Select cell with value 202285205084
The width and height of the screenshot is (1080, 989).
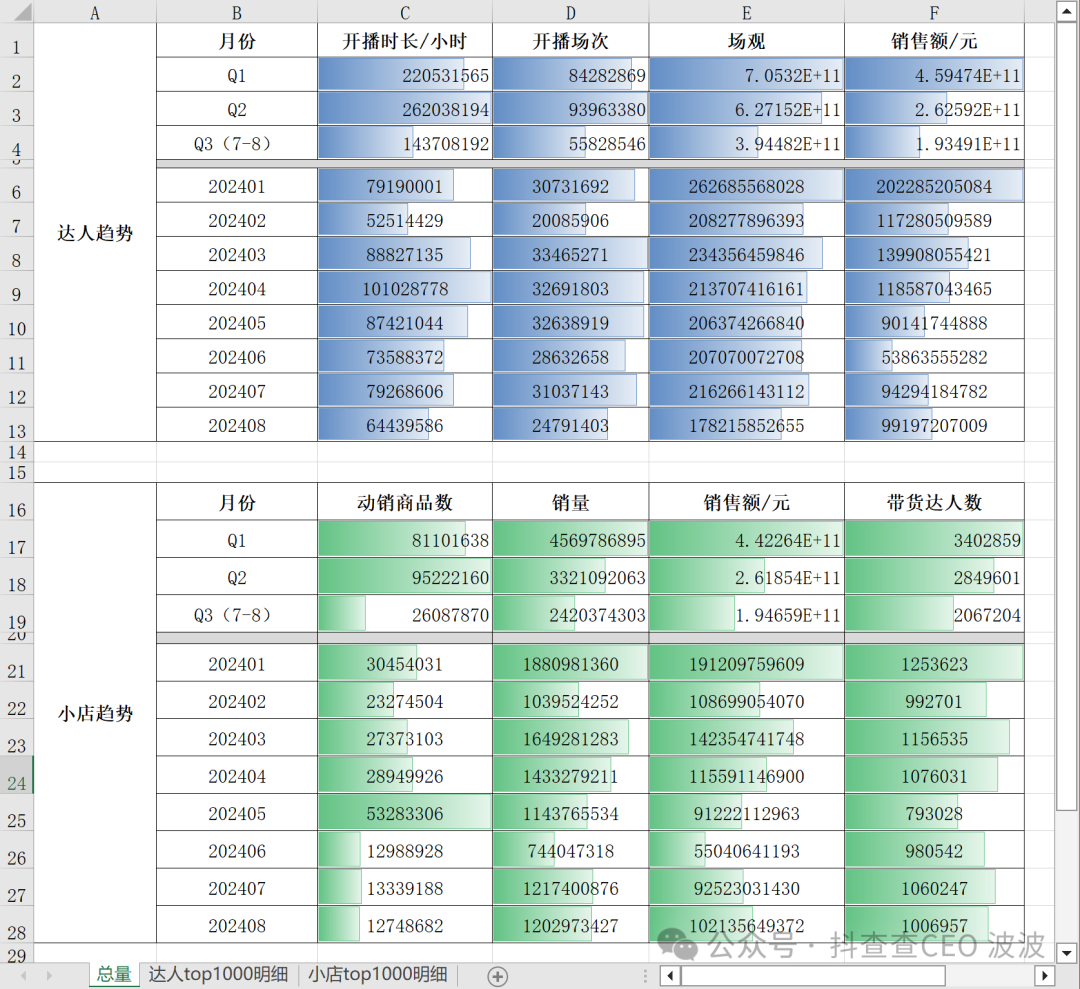tap(934, 186)
